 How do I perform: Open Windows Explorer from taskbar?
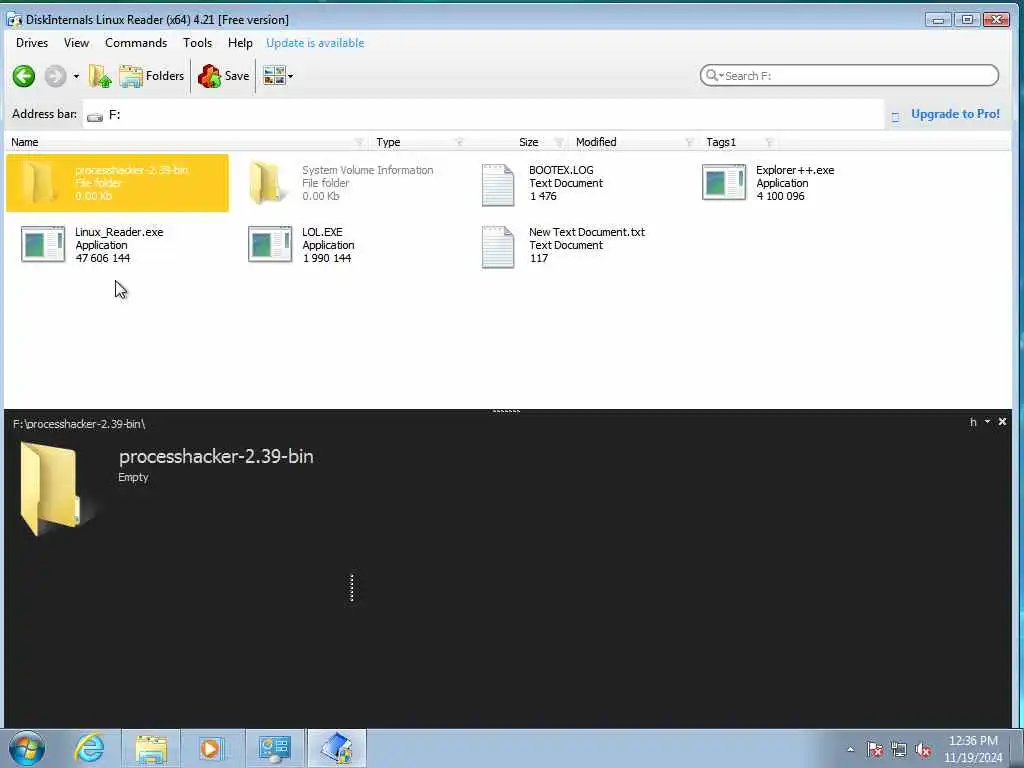(152, 748)
